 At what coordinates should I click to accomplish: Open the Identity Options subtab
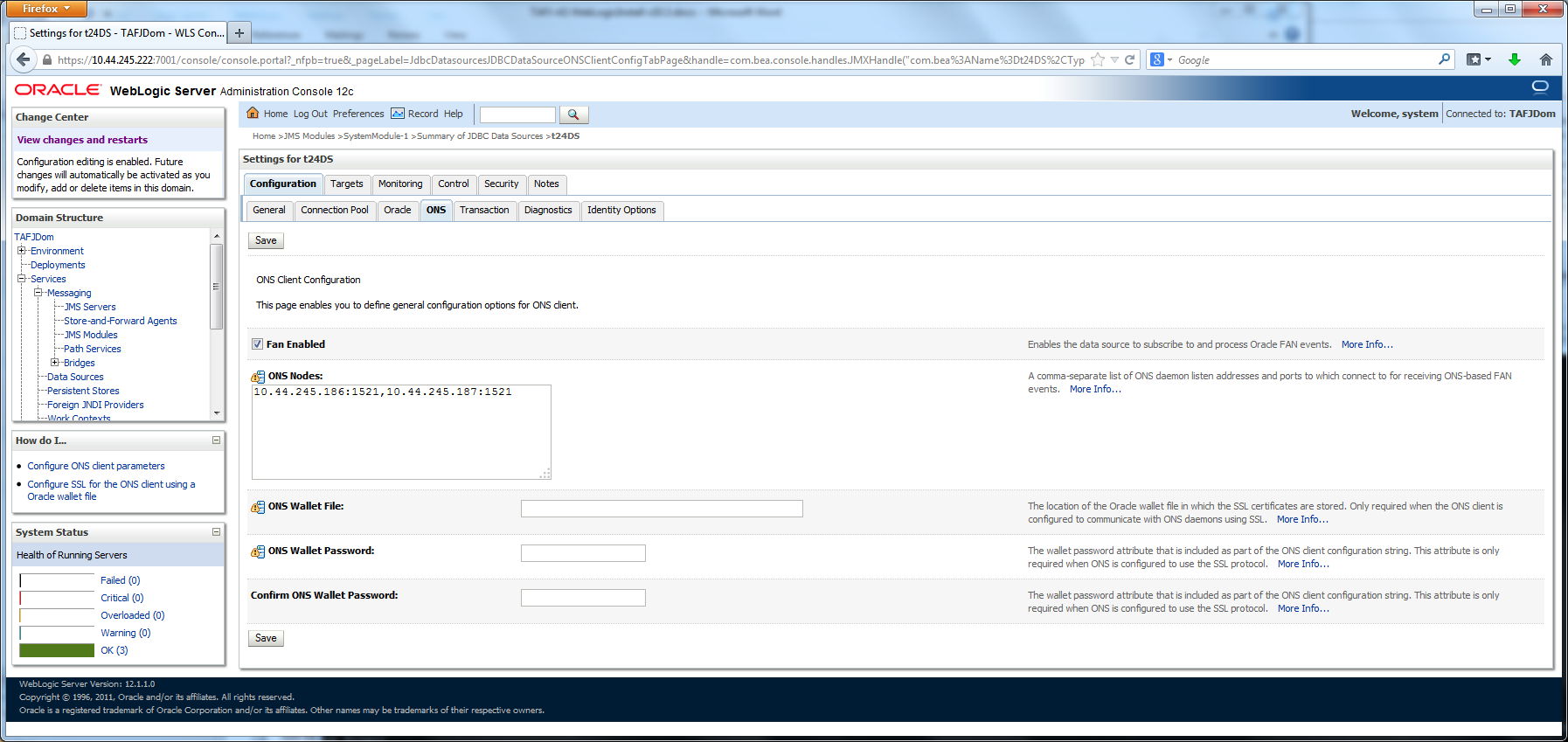click(x=621, y=210)
